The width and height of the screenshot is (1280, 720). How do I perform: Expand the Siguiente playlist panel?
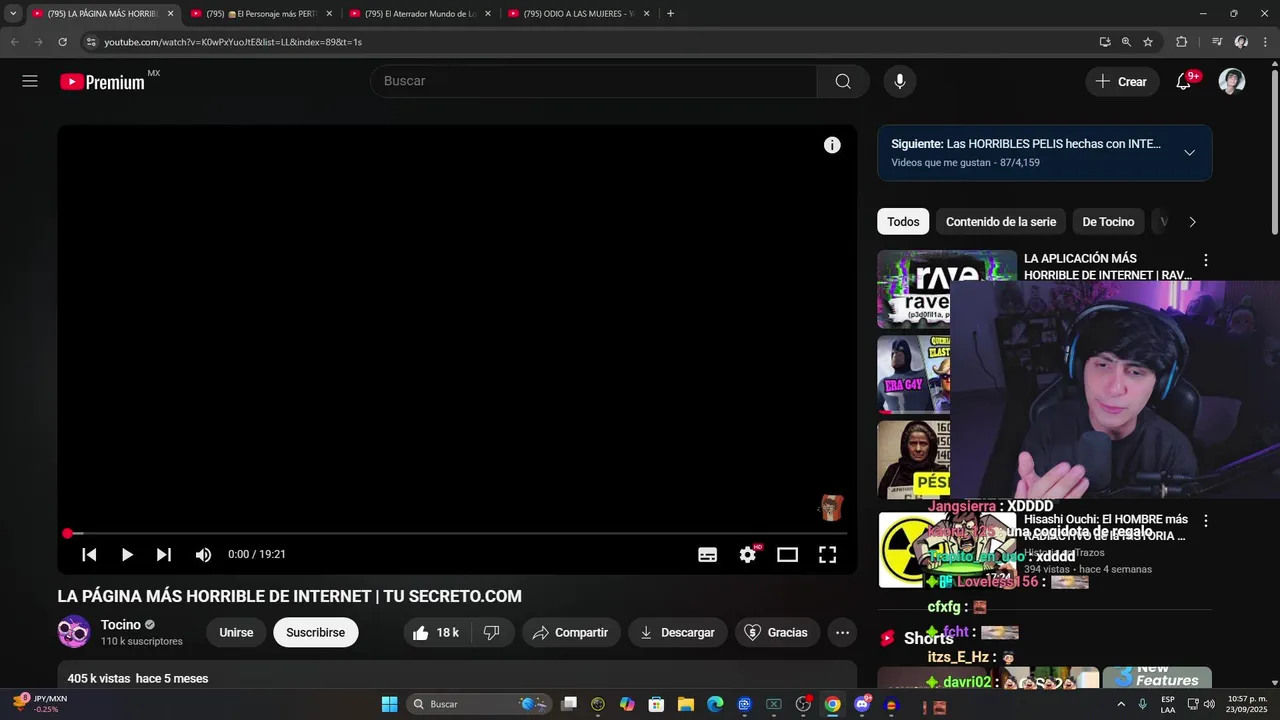(x=1189, y=153)
